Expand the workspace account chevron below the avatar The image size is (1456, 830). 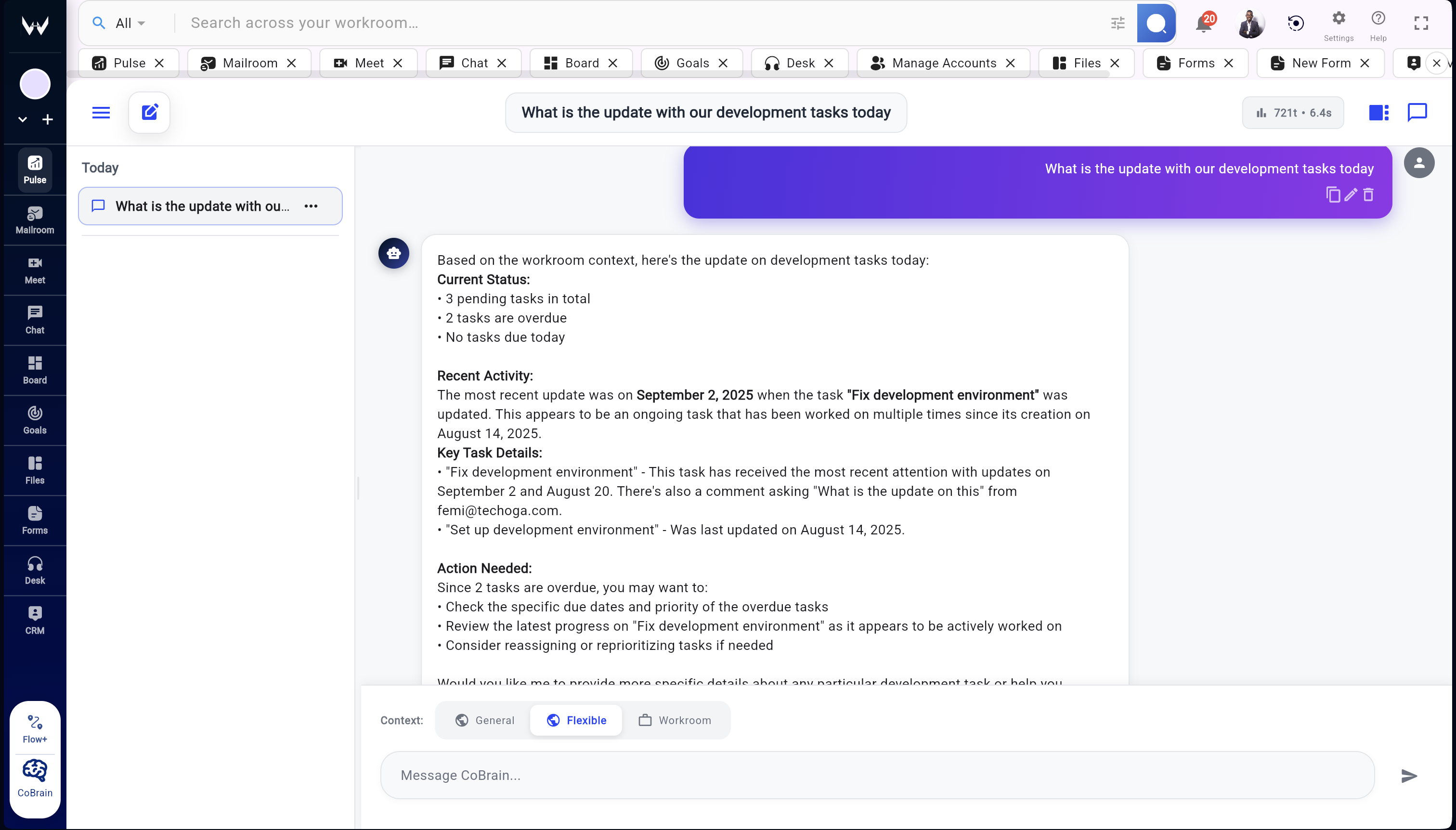tap(22, 119)
